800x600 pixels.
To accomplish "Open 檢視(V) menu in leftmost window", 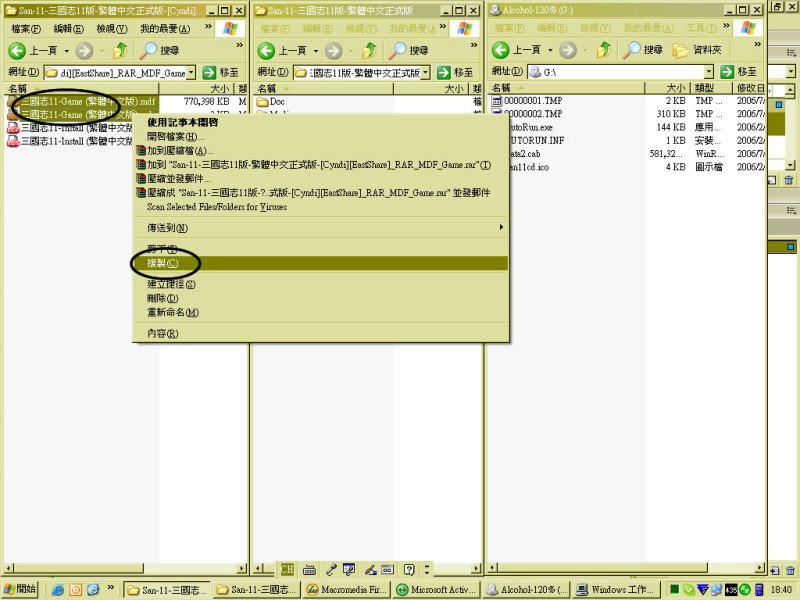I will pos(112,29).
